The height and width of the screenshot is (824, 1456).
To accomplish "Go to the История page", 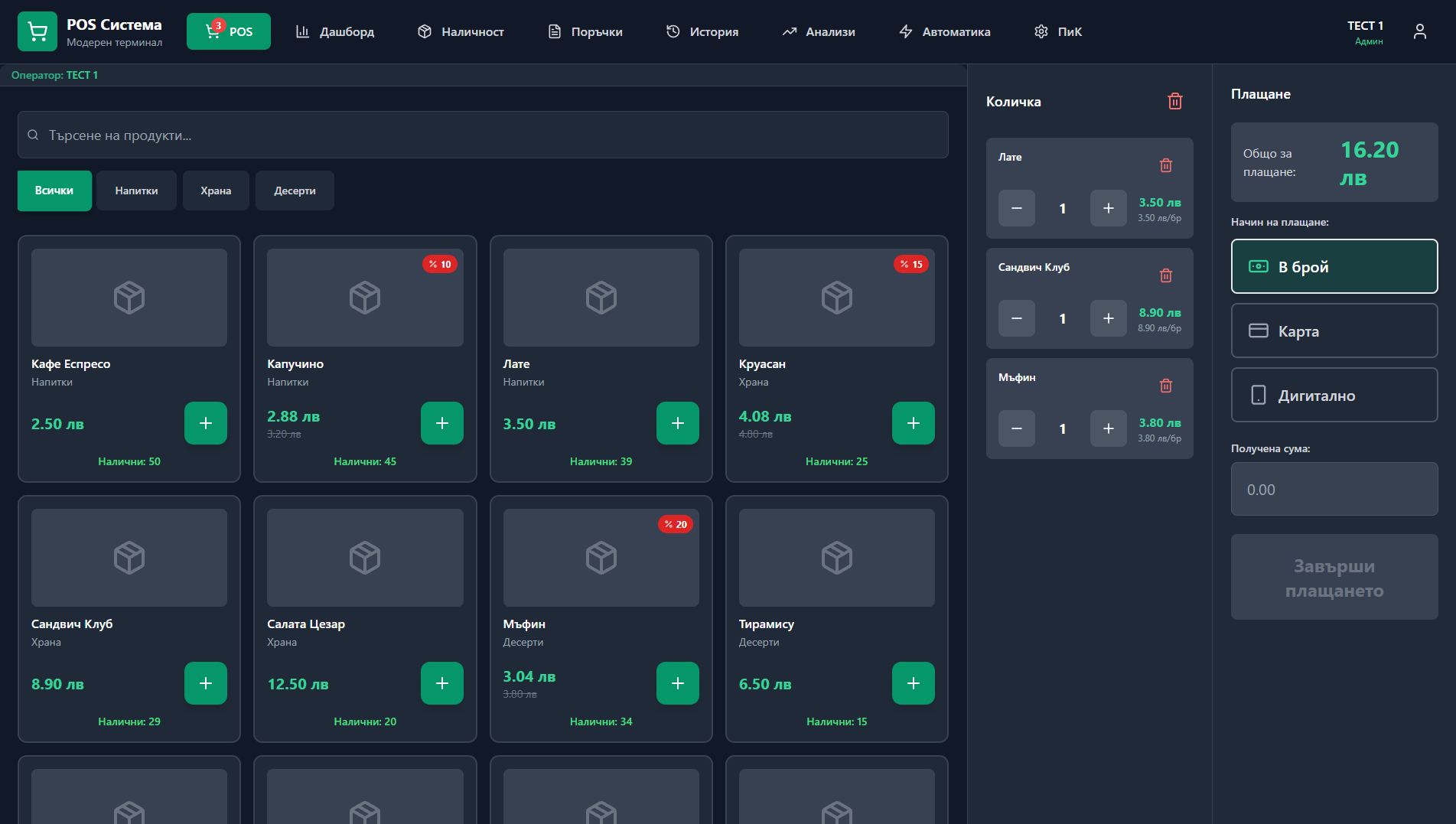I will pyautogui.click(x=702, y=31).
